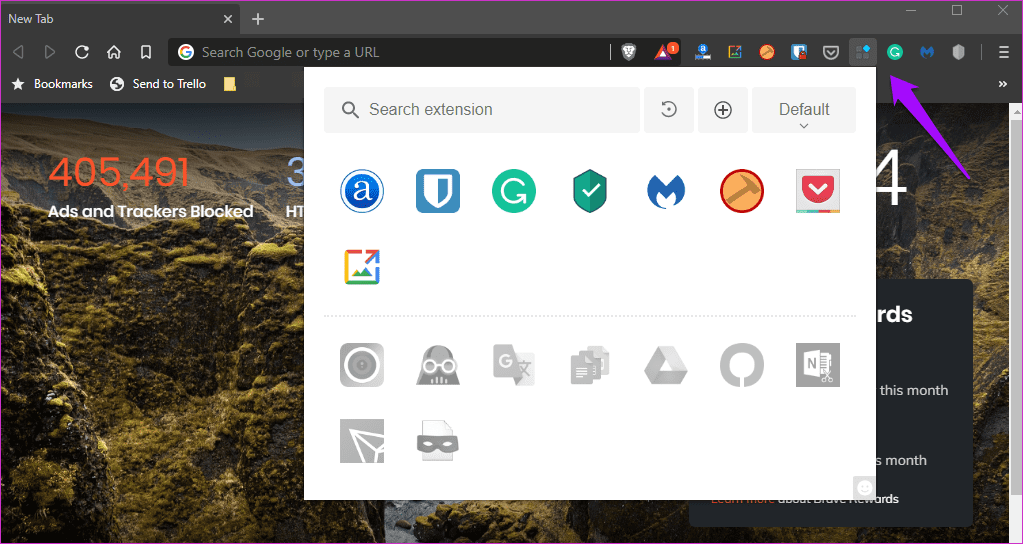Click the 405,491 ads blocked counter
This screenshot has width=1023, height=544.
pyautogui.click(x=119, y=172)
